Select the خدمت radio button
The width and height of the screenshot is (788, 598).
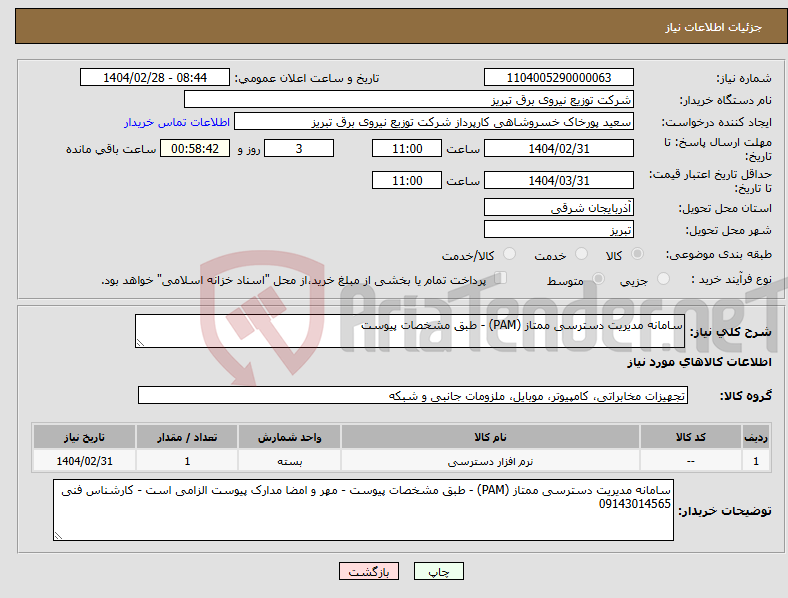click(x=581, y=254)
